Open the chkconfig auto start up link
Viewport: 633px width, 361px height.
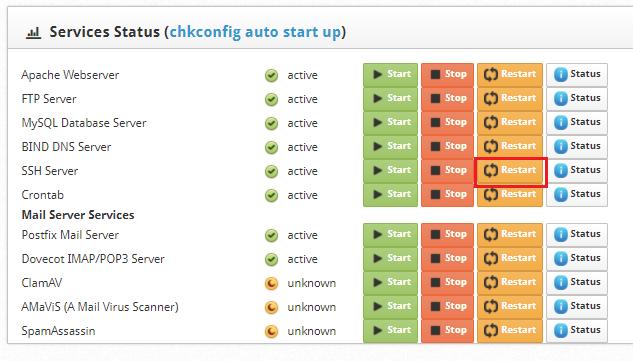[x=255, y=32]
